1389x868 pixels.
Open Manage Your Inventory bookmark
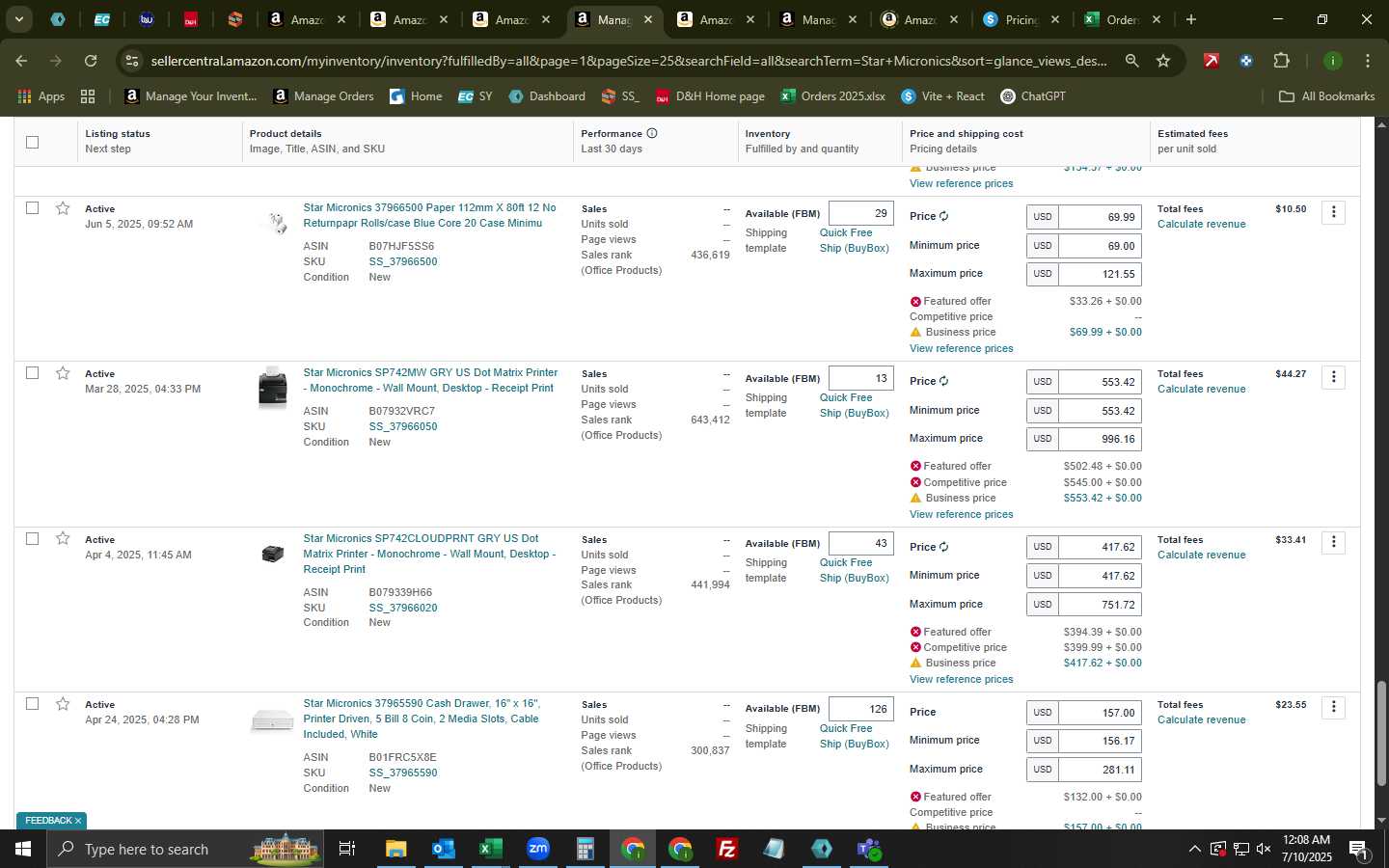point(191,96)
